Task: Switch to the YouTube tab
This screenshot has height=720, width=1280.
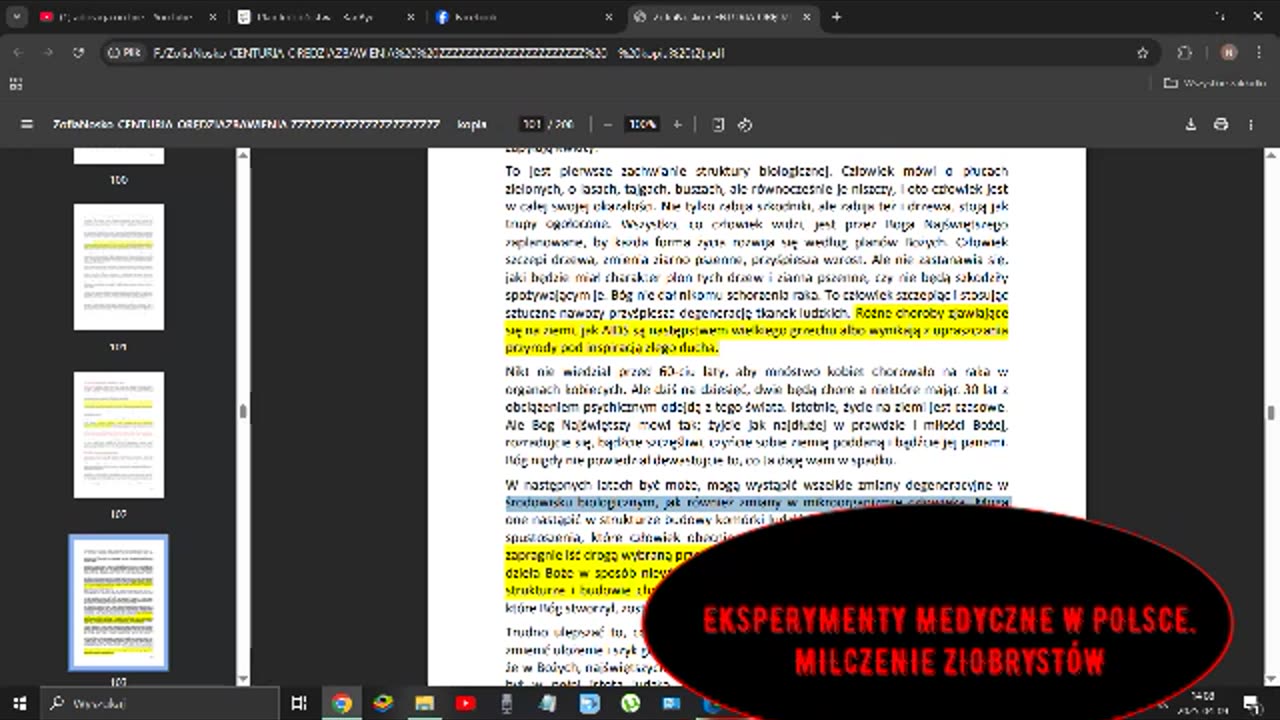Action: (x=125, y=17)
